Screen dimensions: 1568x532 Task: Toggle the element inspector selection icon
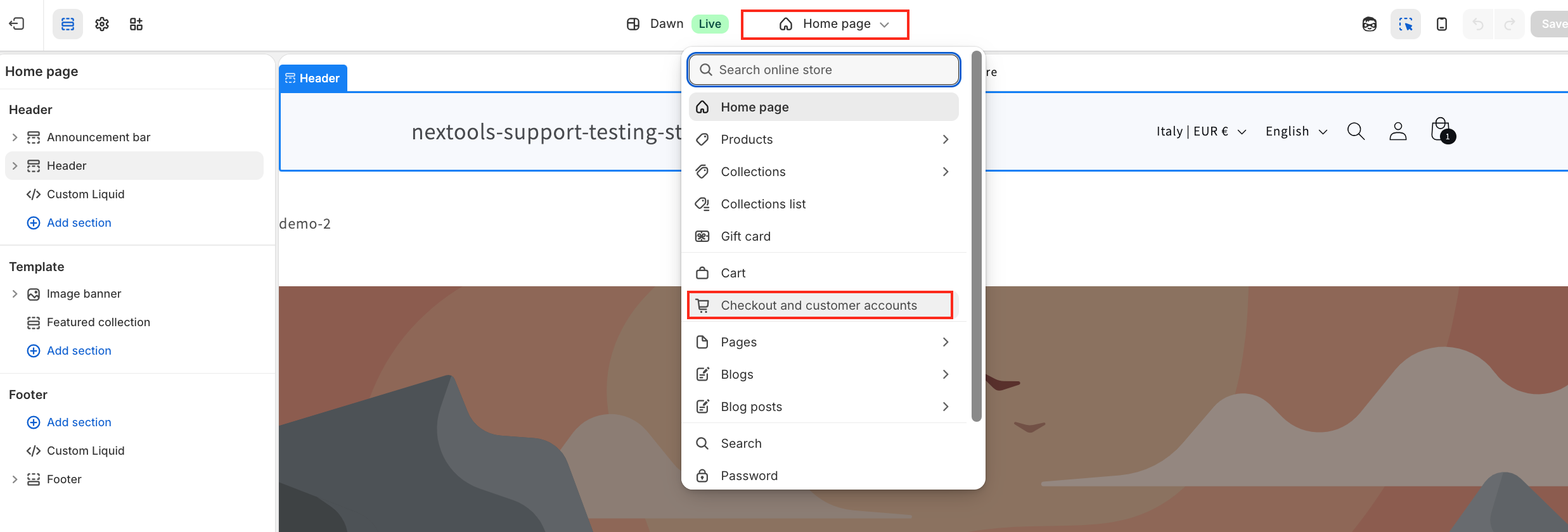pos(1406,24)
